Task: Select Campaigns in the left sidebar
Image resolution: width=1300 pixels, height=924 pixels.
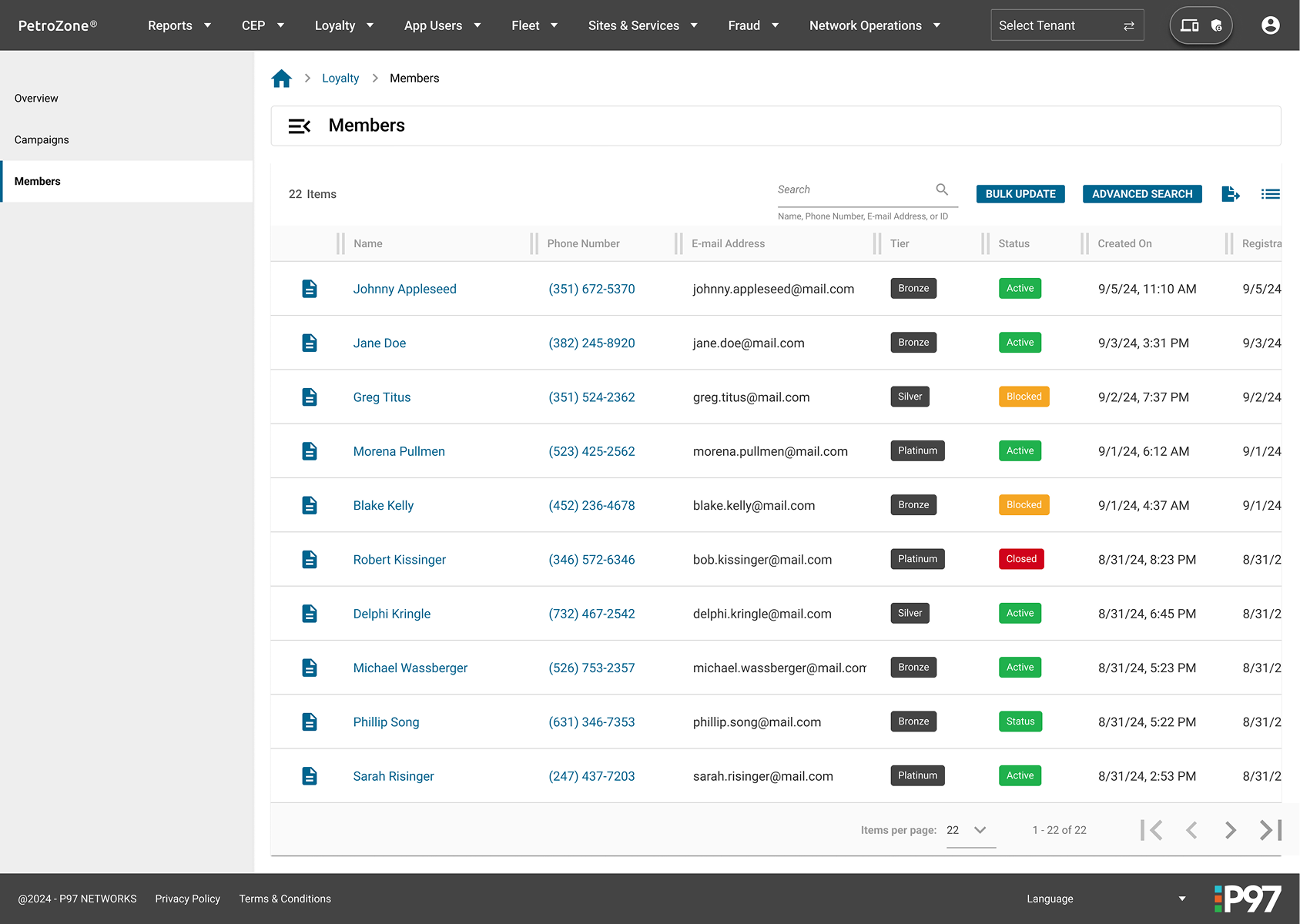Action: pyautogui.click(x=42, y=140)
